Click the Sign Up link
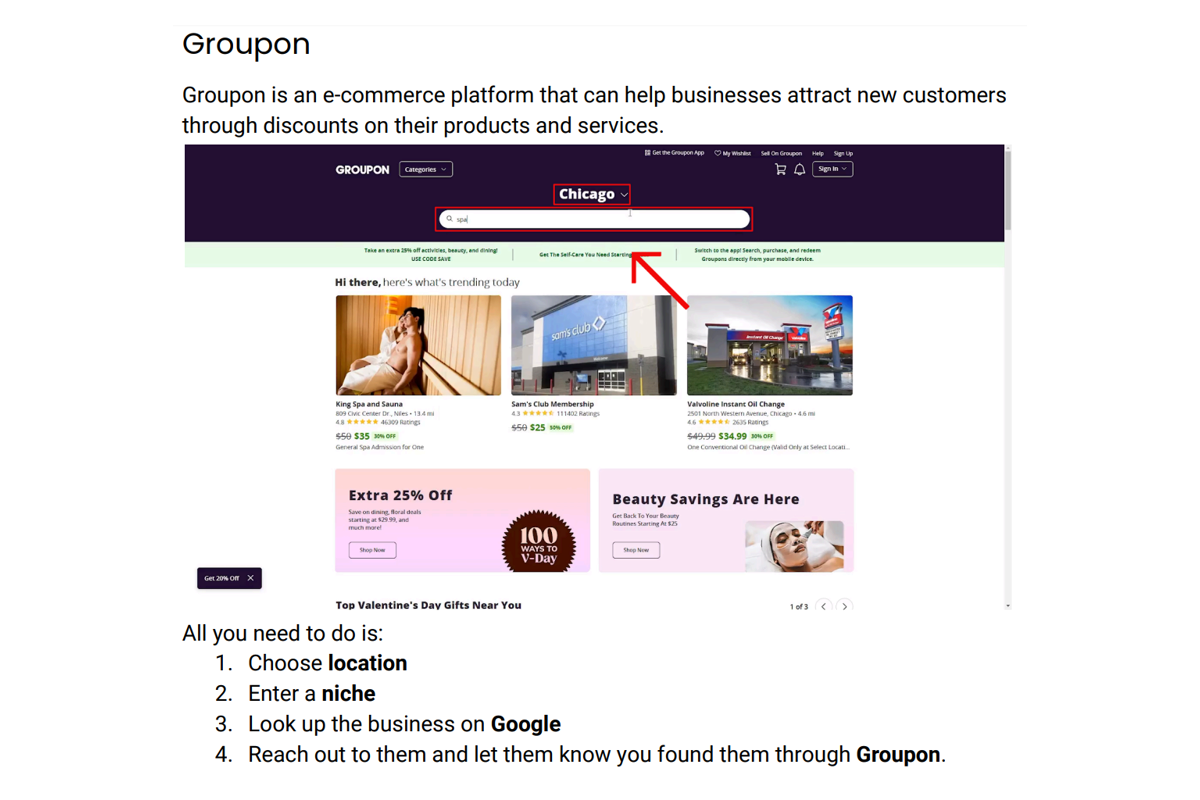 pyautogui.click(x=843, y=153)
